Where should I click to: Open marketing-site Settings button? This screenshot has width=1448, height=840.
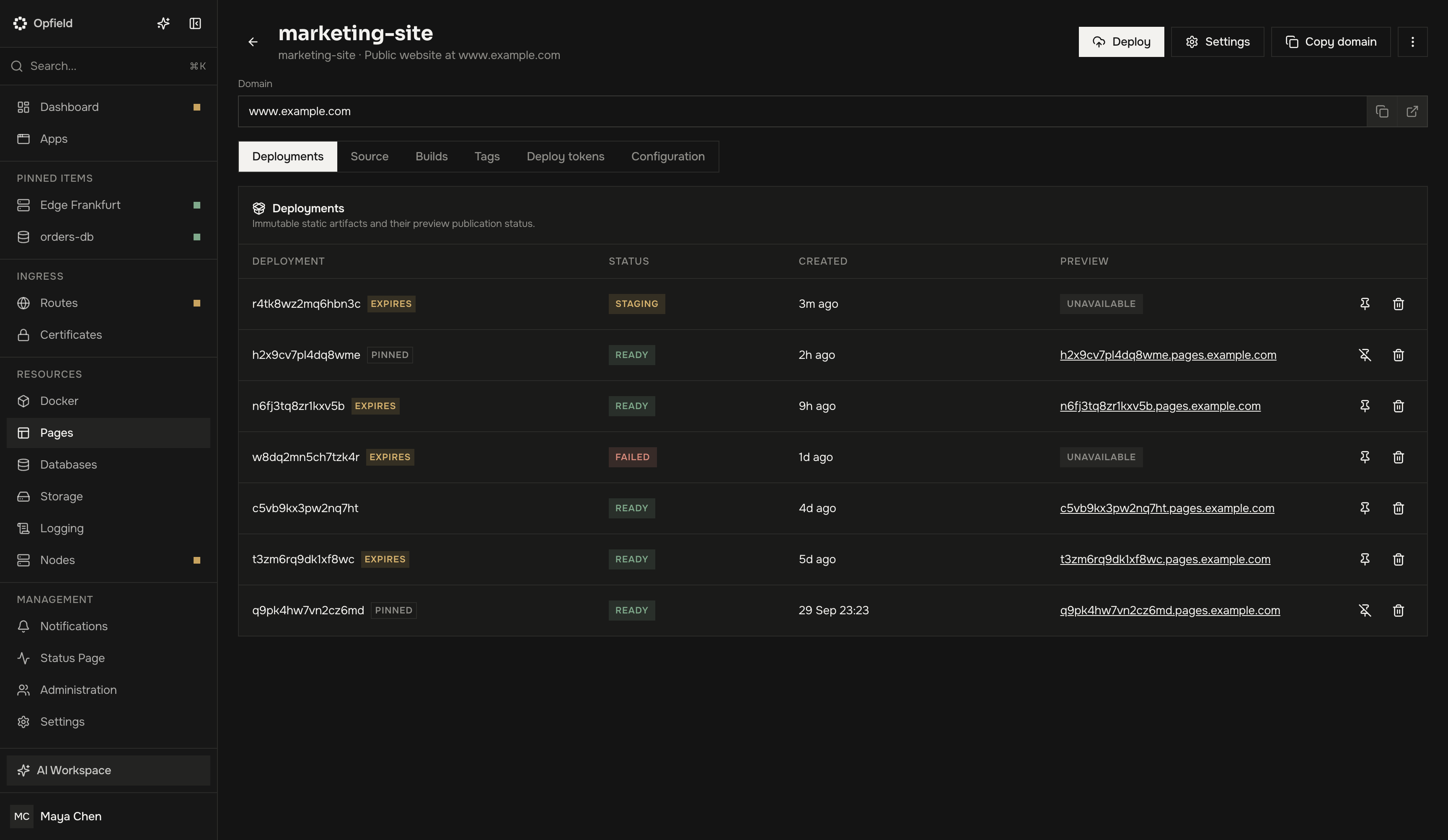tap(1218, 42)
